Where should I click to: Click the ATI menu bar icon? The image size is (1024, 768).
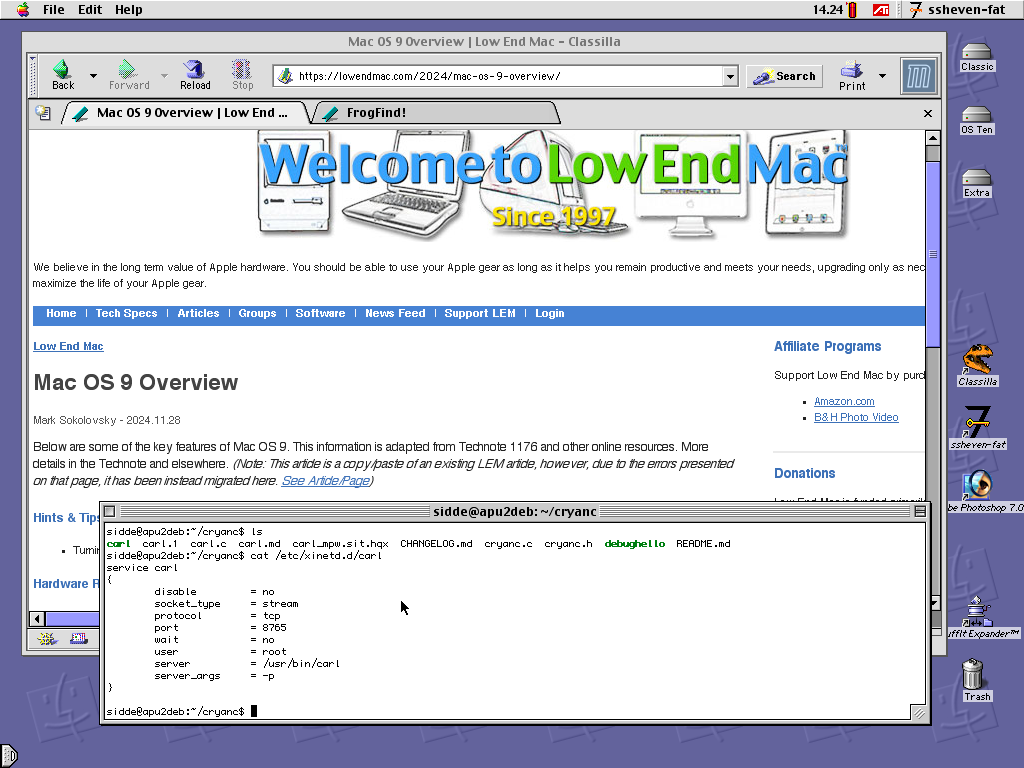click(881, 10)
